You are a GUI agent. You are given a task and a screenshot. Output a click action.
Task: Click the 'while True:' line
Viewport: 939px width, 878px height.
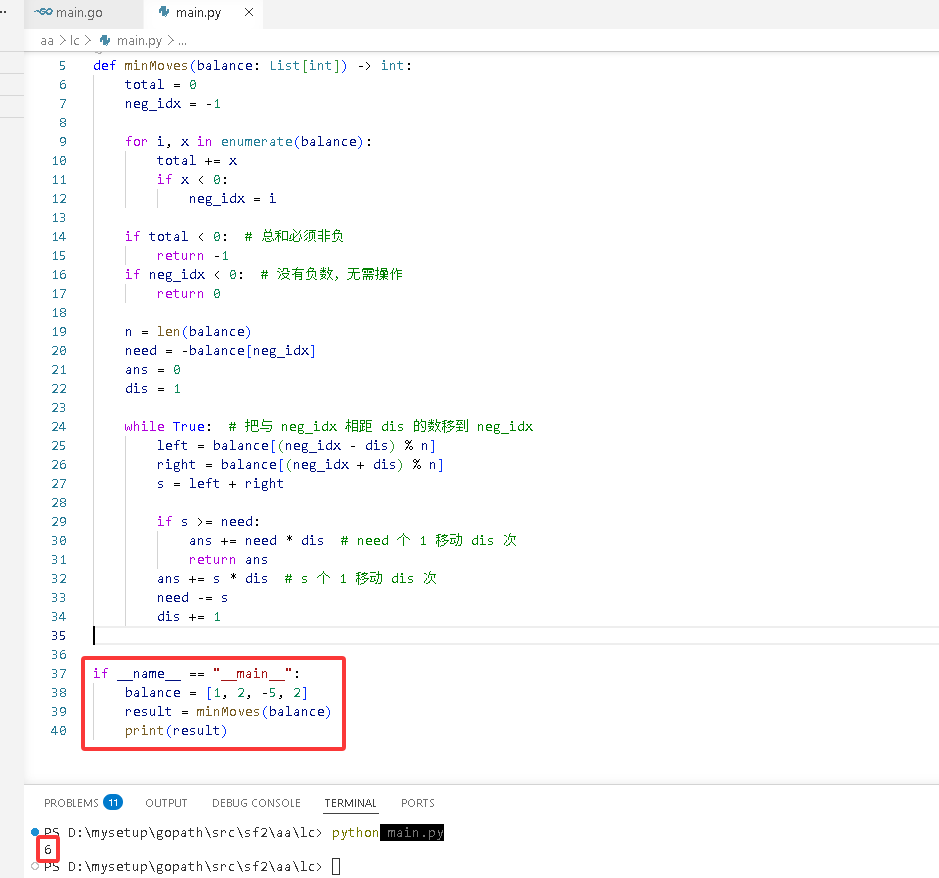pos(168,427)
